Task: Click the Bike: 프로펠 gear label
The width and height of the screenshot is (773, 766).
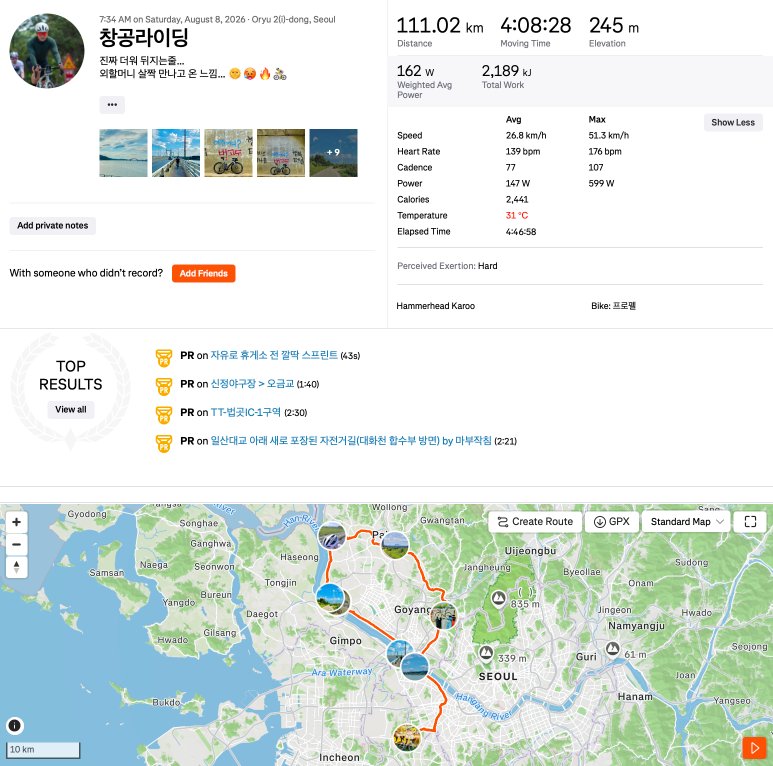Action: 613,306
